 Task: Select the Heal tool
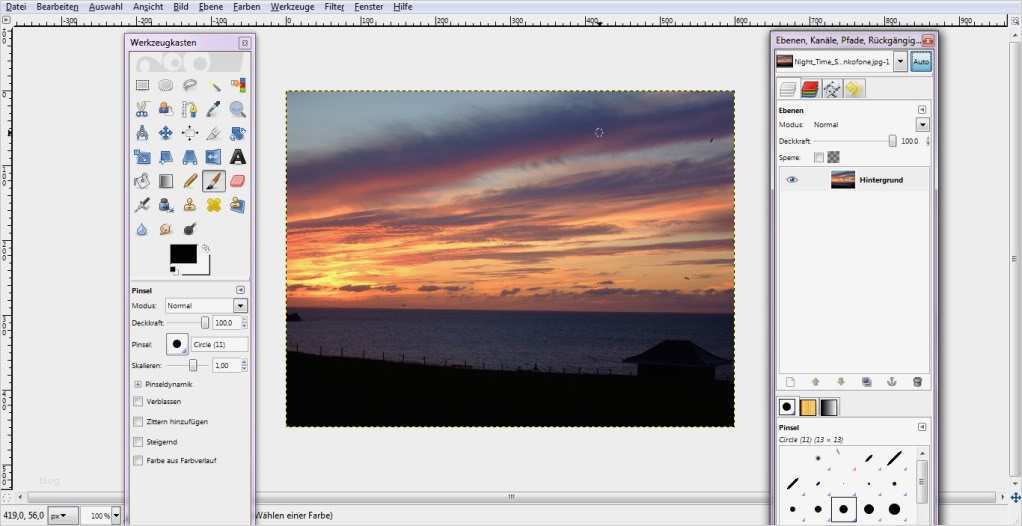coord(214,205)
